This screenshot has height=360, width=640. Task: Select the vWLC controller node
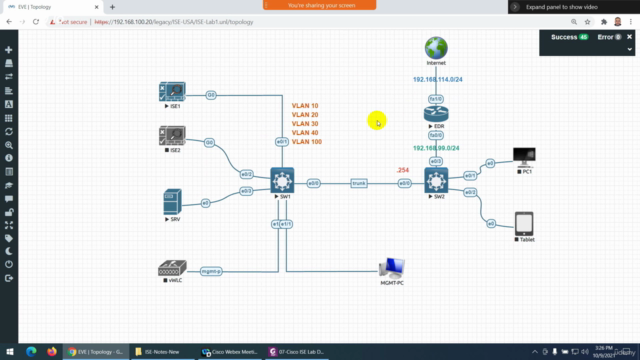[172, 268]
